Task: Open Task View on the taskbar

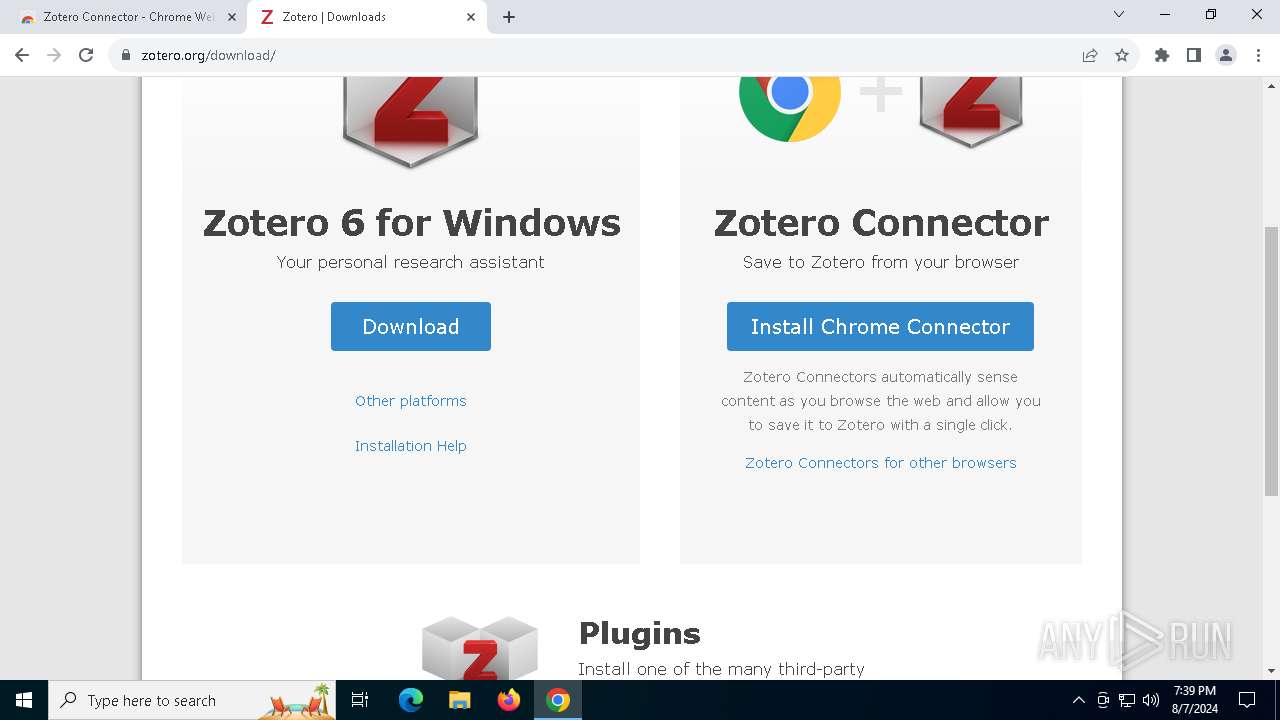Action: [360, 700]
